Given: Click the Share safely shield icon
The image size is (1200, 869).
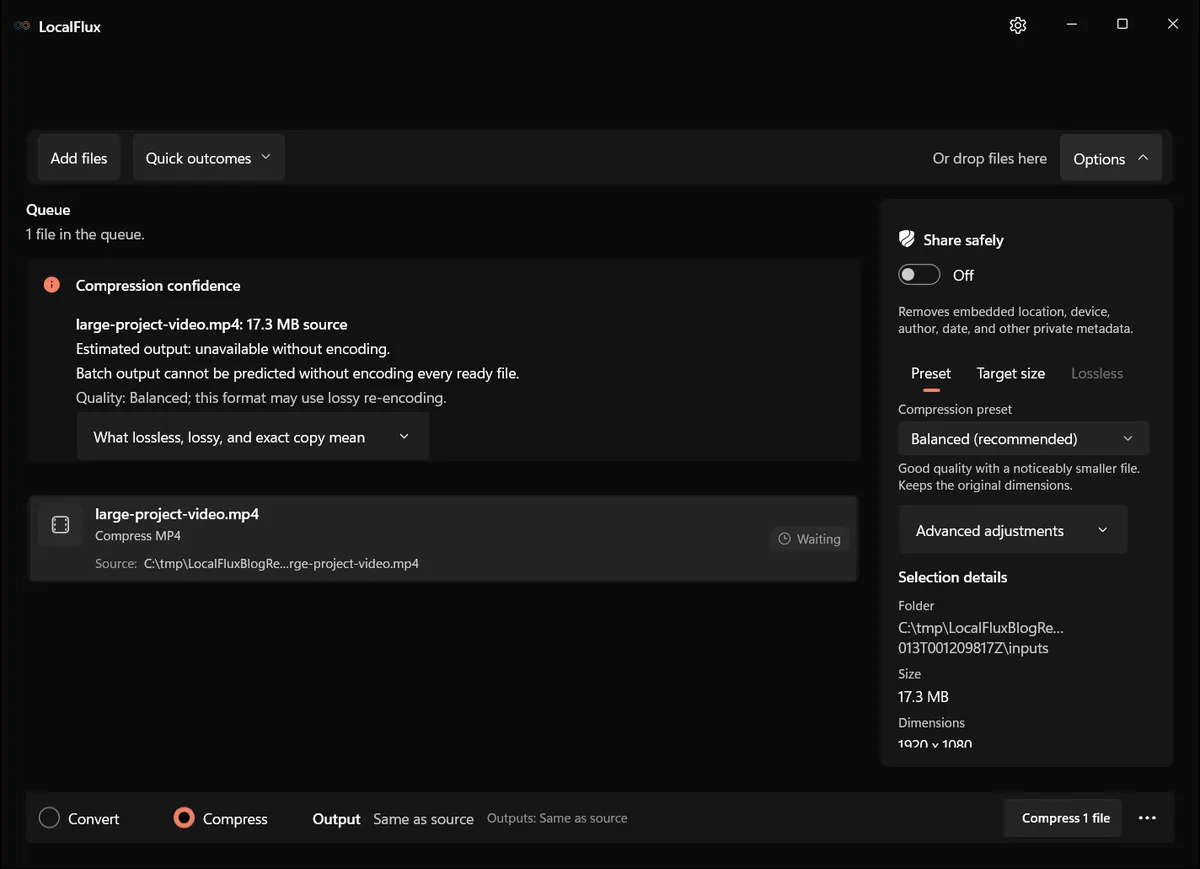Looking at the screenshot, I should (x=907, y=239).
